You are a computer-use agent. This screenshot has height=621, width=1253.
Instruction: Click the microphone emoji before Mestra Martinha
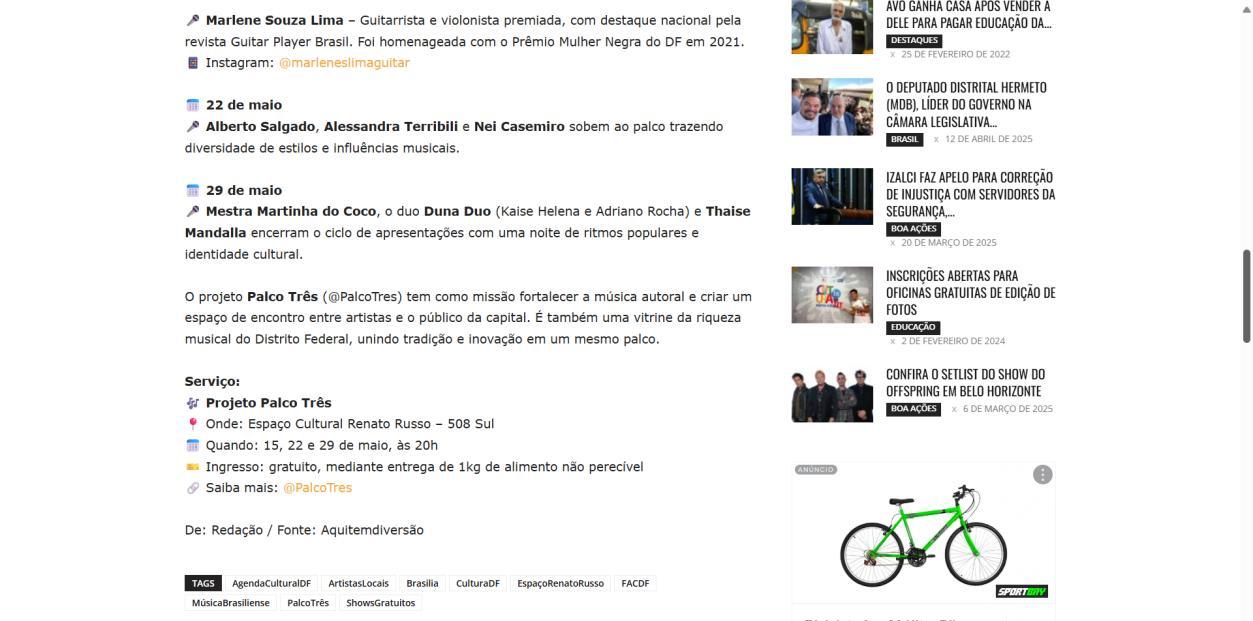click(193, 212)
